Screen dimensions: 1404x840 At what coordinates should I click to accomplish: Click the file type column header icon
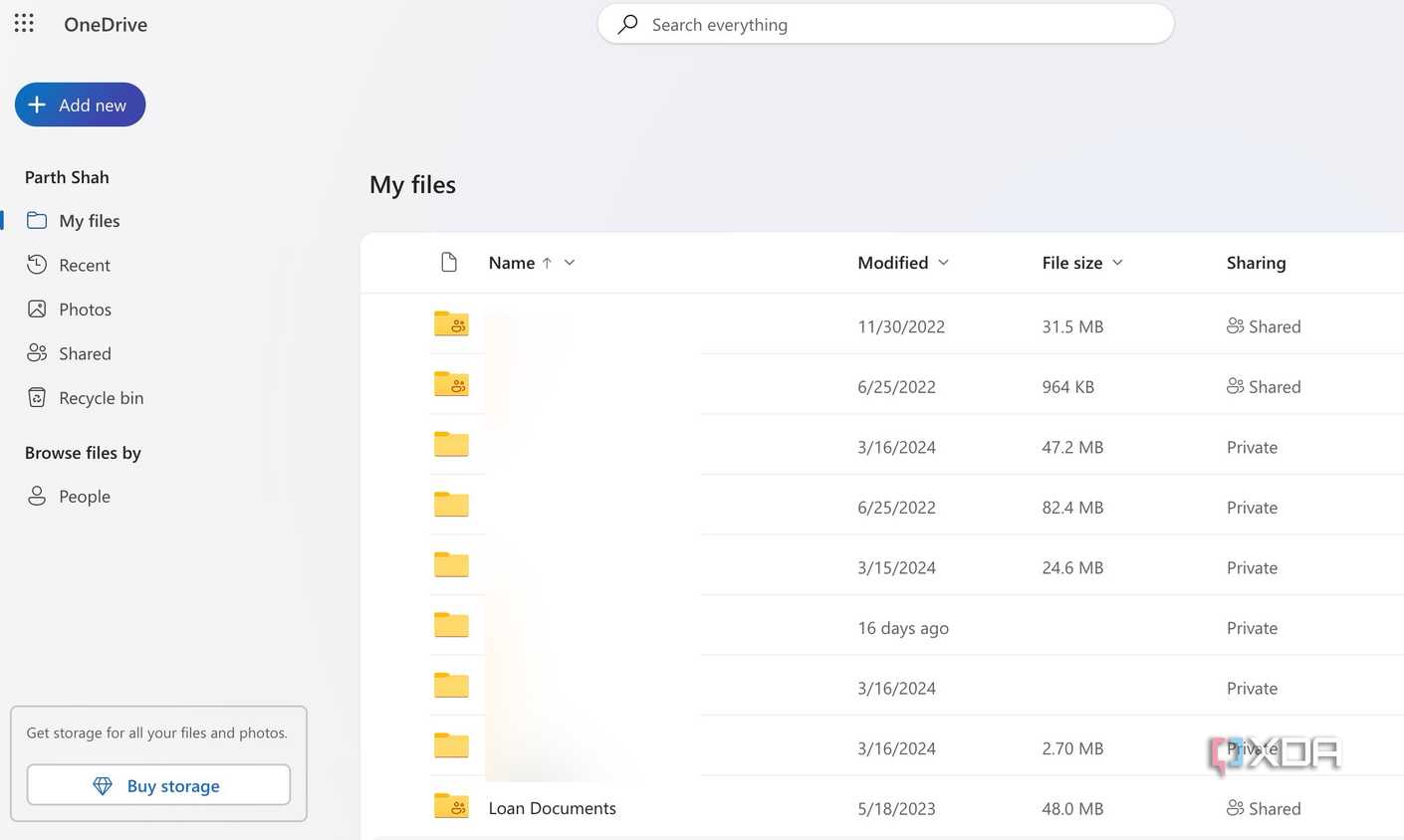pyautogui.click(x=449, y=262)
